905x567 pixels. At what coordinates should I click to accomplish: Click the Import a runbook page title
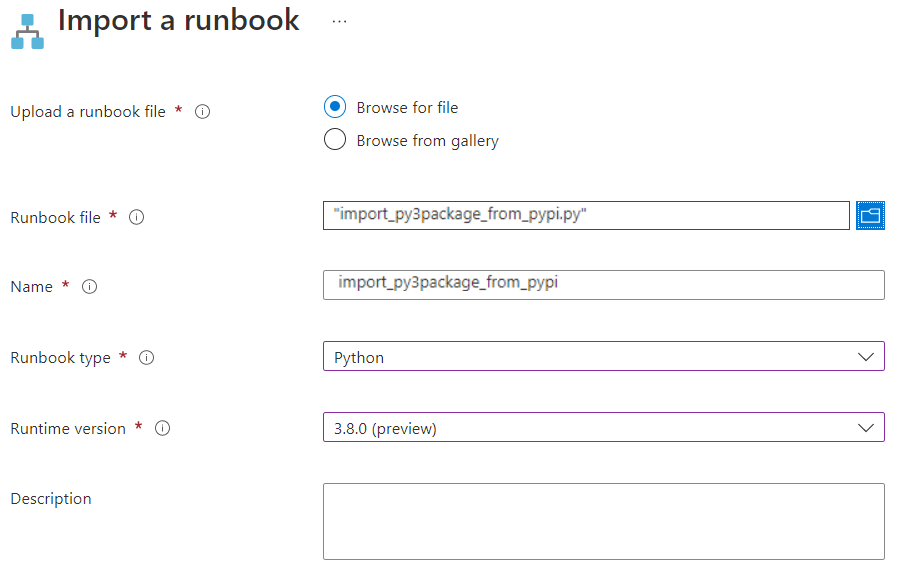click(x=179, y=20)
